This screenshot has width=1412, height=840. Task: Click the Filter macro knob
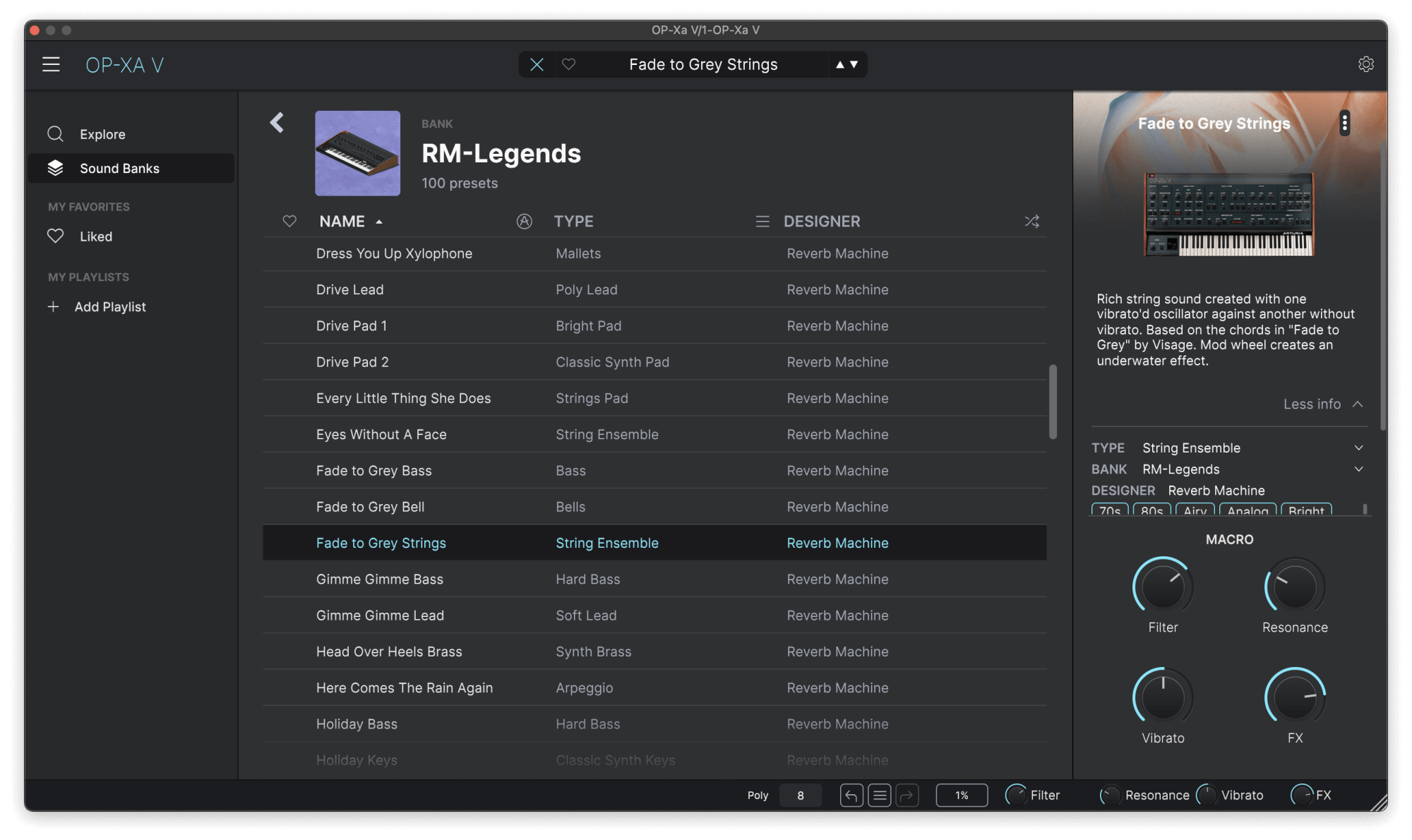[x=1162, y=587]
